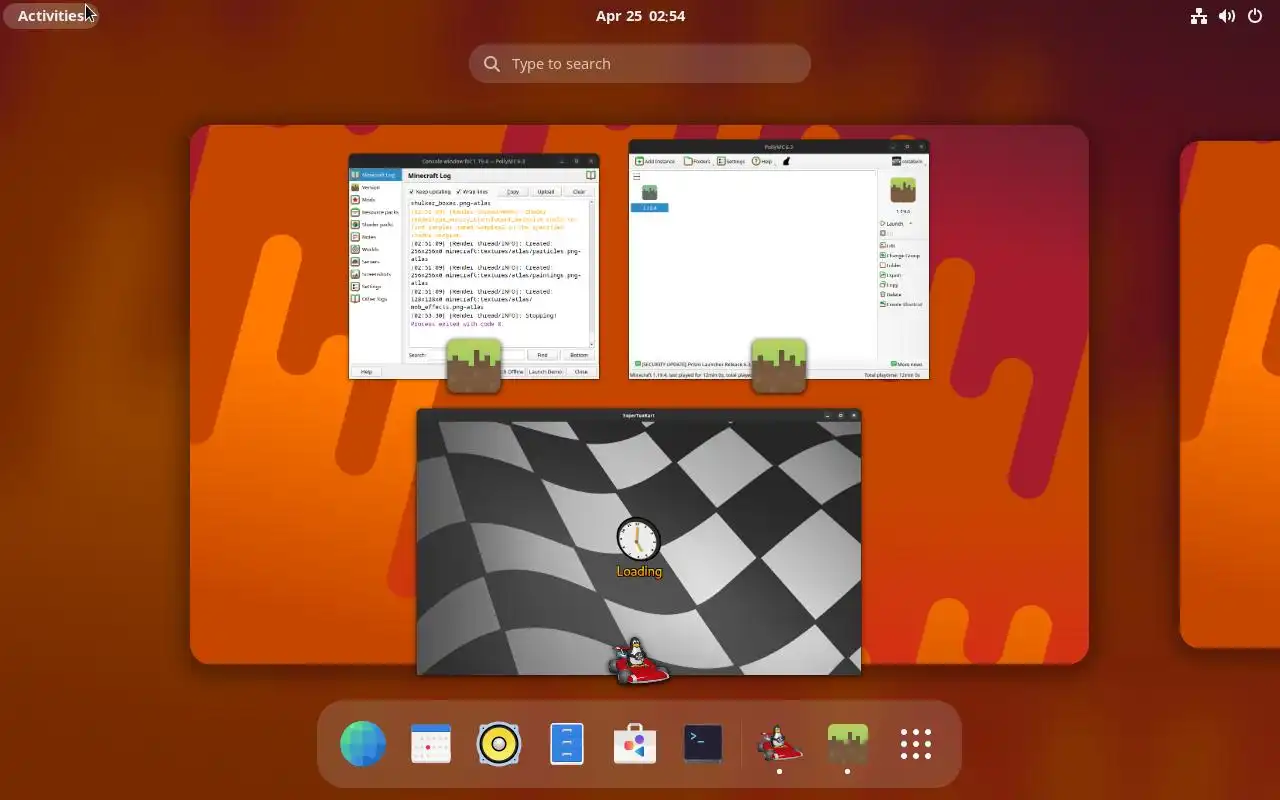Select the 1.19.4 instance in PollyMC
This screenshot has width=1280, height=800.
click(x=649, y=198)
